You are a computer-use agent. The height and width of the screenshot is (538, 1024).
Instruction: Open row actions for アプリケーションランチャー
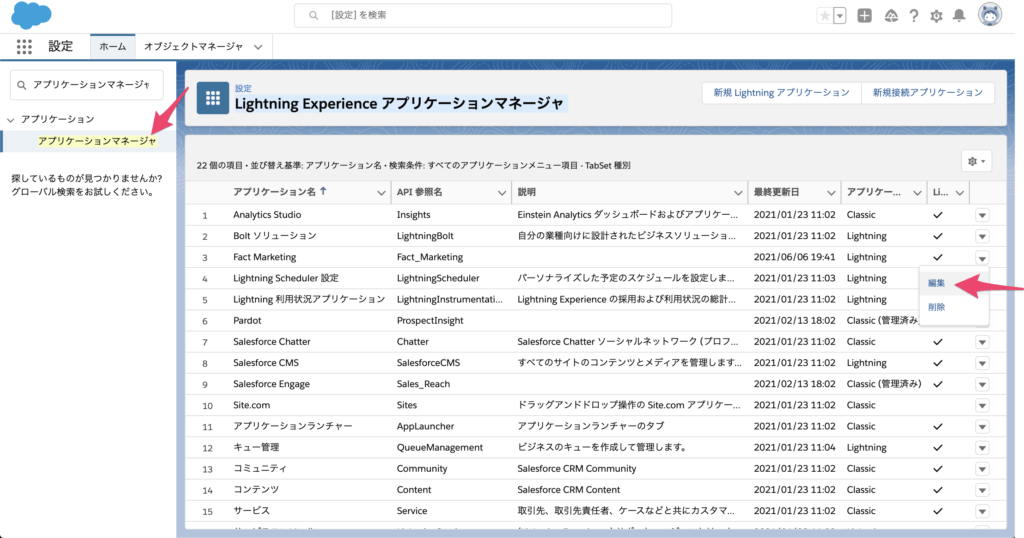982,426
